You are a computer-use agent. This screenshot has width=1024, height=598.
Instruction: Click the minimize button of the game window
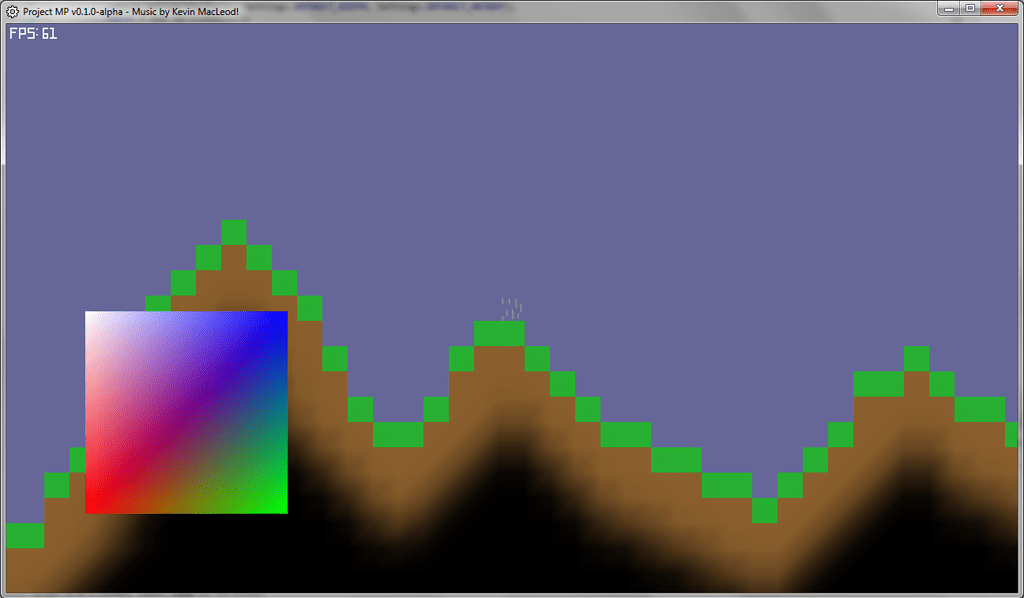[947, 8]
